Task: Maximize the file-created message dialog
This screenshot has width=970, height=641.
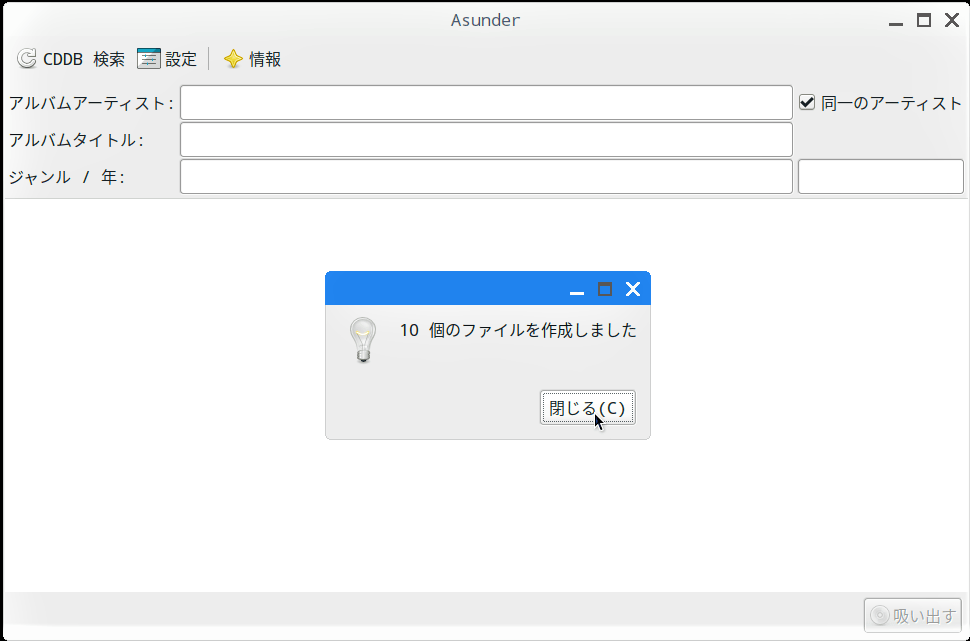Action: coord(605,289)
